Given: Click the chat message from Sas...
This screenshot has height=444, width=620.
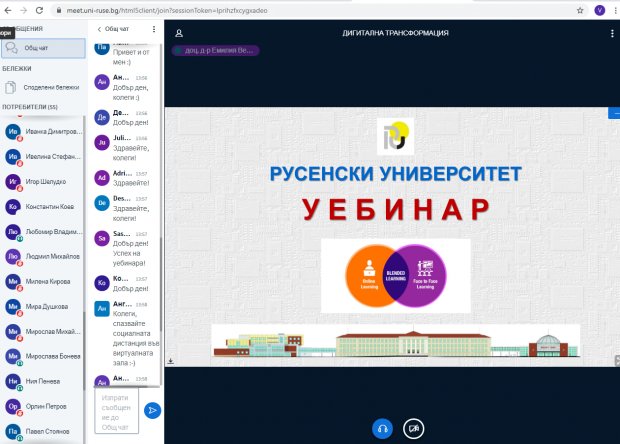Looking at the screenshot, I should tap(127, 248).
